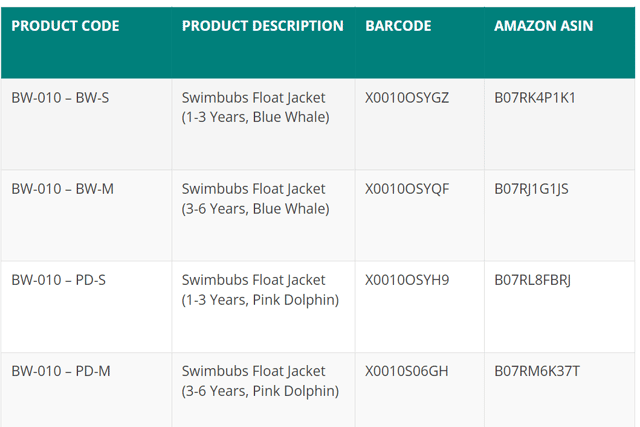Viewport: 640px width, 427px height.
Task: Click description for 1-3 Years Blue Whale jacket
Action: click(256, 107)
